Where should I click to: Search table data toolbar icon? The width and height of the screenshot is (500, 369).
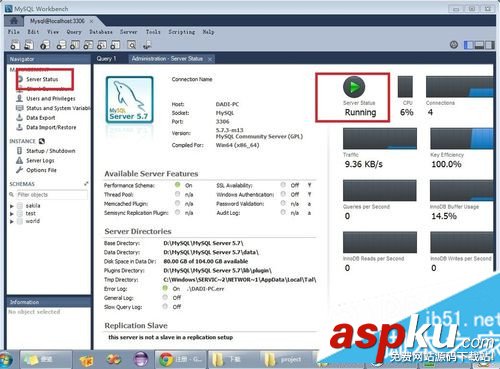coord(132,45)
